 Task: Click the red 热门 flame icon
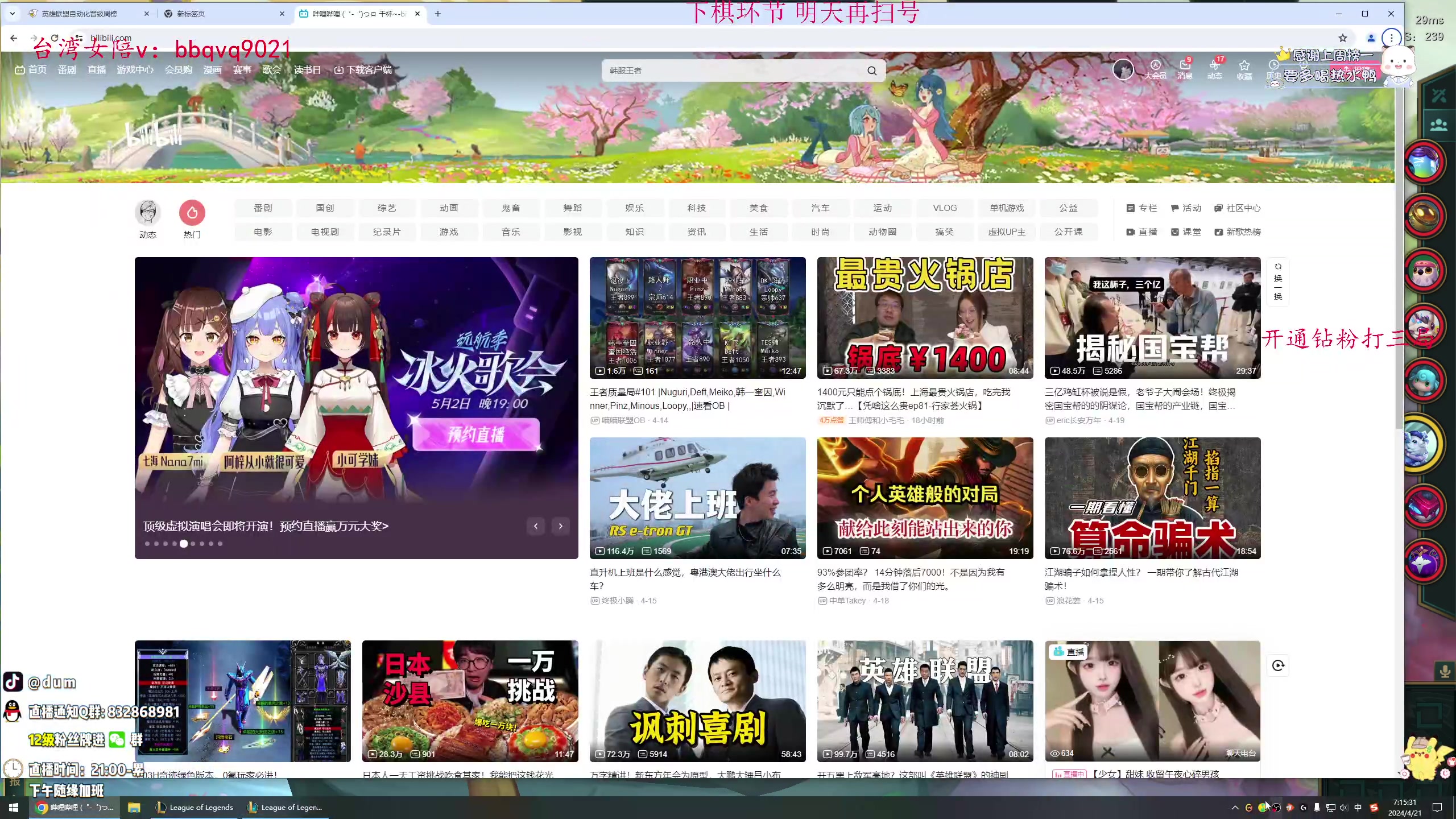[x=192, y=213]
